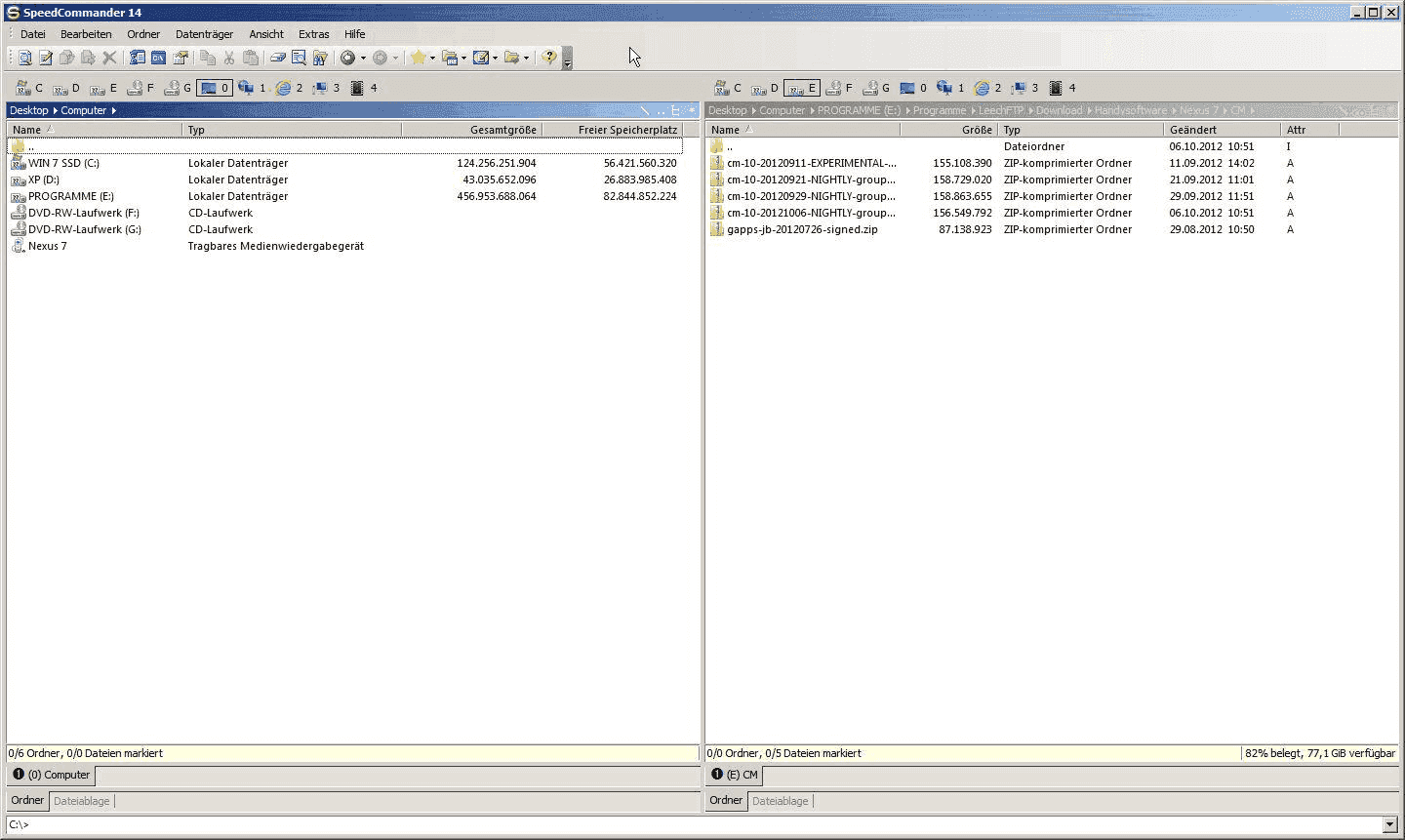
Task: Expand arrow after Desktop in left breadcrumb
Action: 55,110
